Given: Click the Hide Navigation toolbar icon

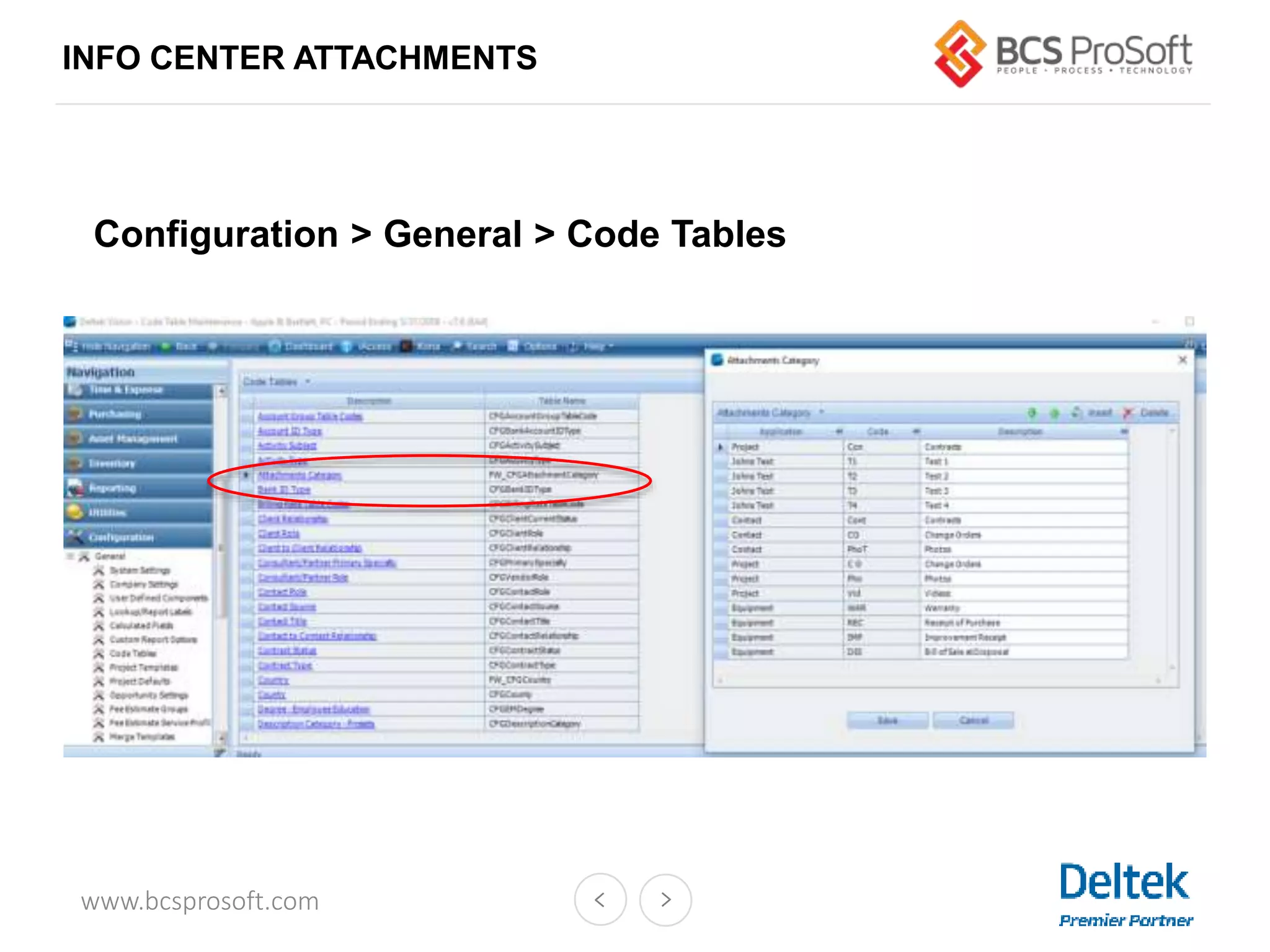Looking at the screenshot, I should click(x=71, y=346).
